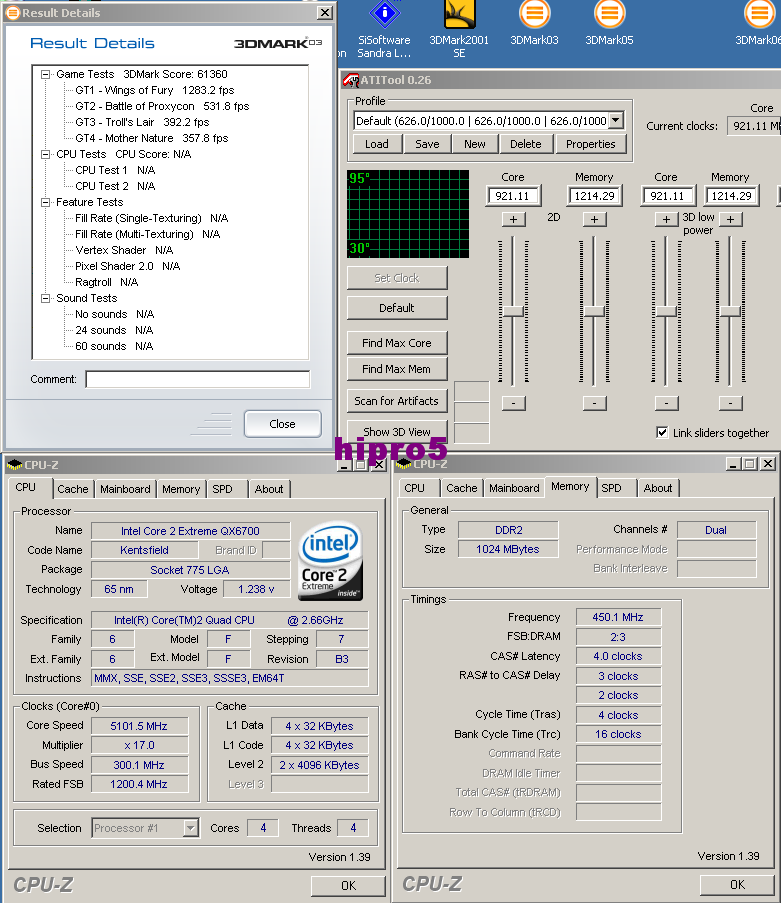Click the 2D Memory clock value field
Screen dimensions: 781x903
point(594,196)
